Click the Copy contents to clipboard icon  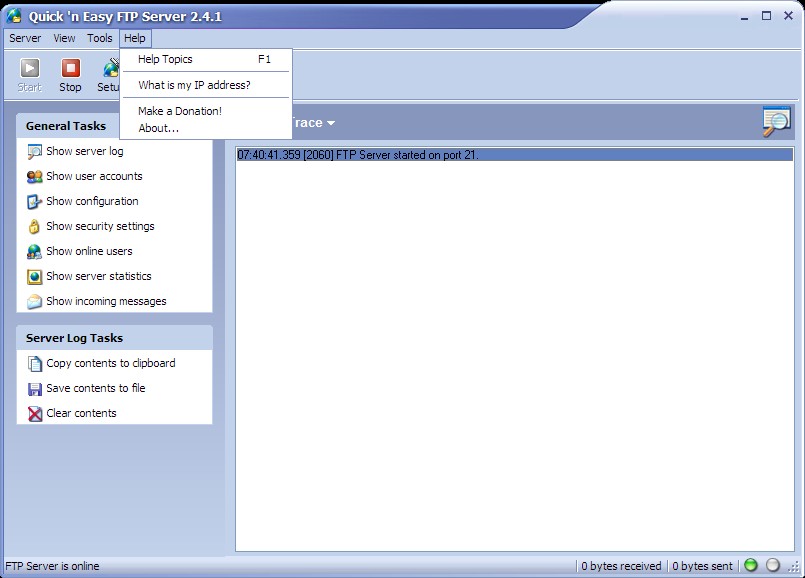(34, 363)
